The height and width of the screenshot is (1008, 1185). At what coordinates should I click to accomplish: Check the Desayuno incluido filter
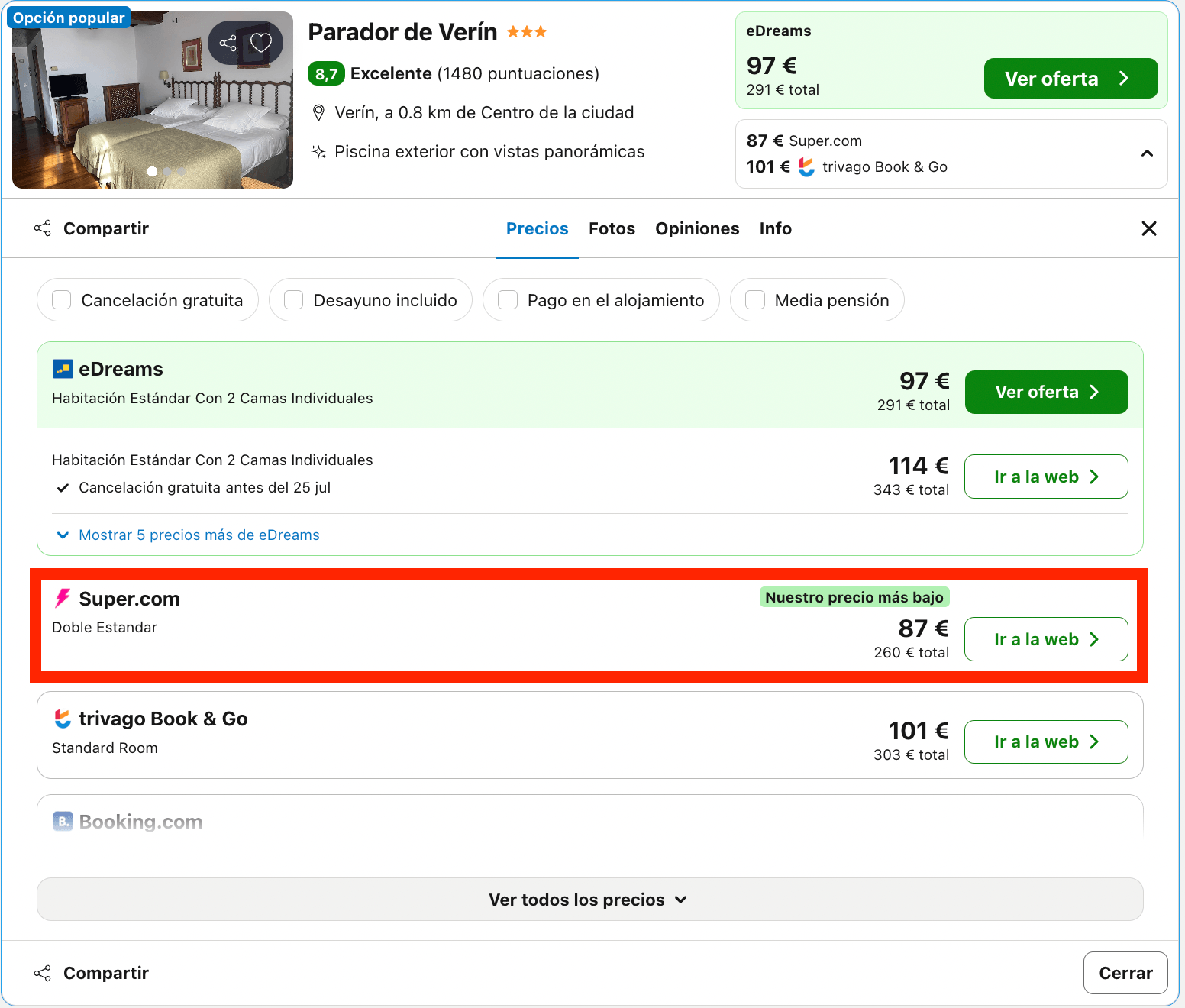294,300
